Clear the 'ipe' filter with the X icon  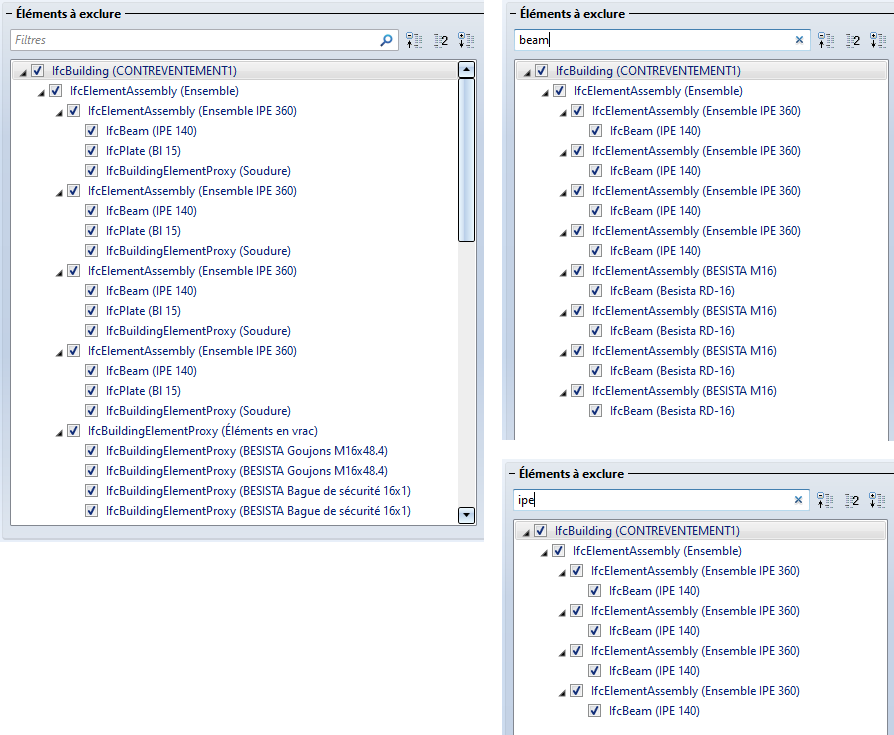pyautogui.click(x=798, y=500)
